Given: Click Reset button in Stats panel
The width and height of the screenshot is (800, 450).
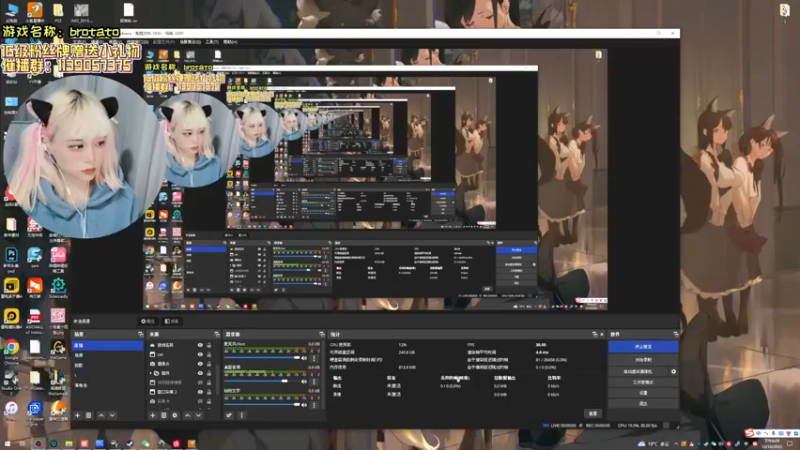Looking at the screenshot, I should point(593,414).
